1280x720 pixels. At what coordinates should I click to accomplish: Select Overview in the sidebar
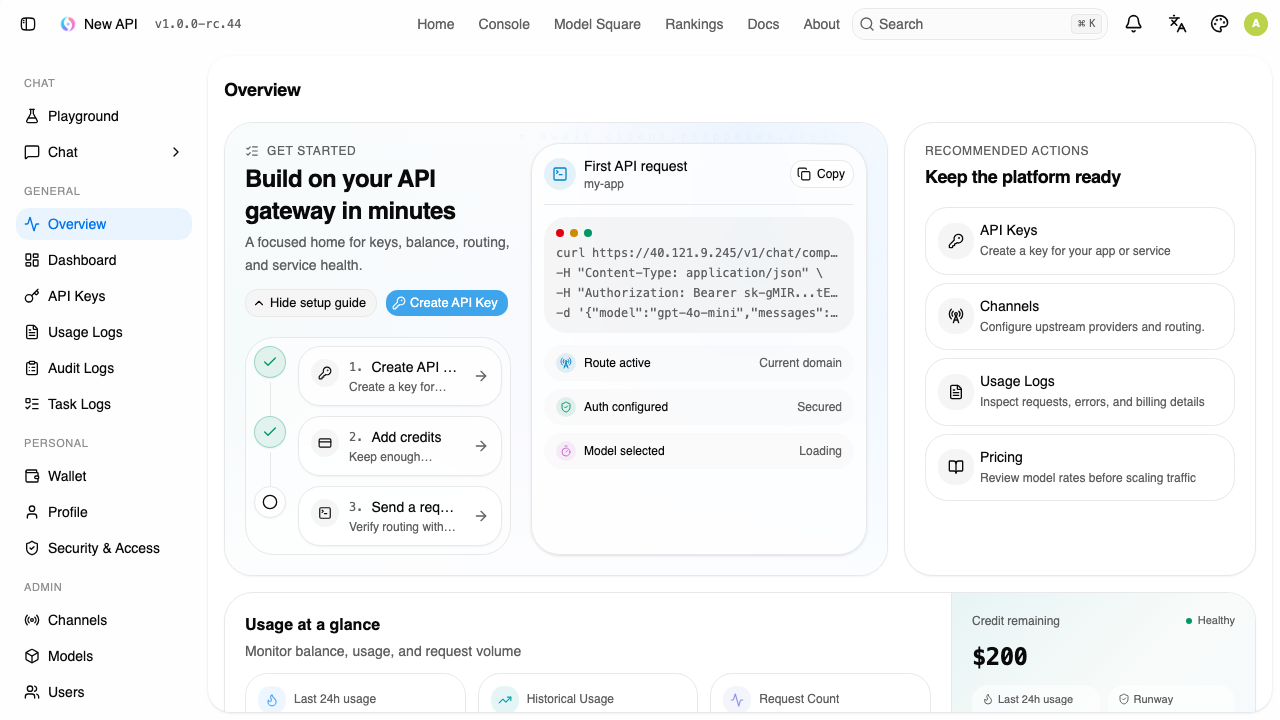(x=104, y=224)
